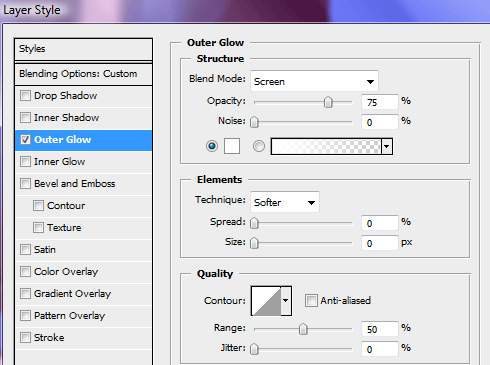Click the Range slider handle
The image size is (490, 365).
pyautogui.click(x=303, y=329)
